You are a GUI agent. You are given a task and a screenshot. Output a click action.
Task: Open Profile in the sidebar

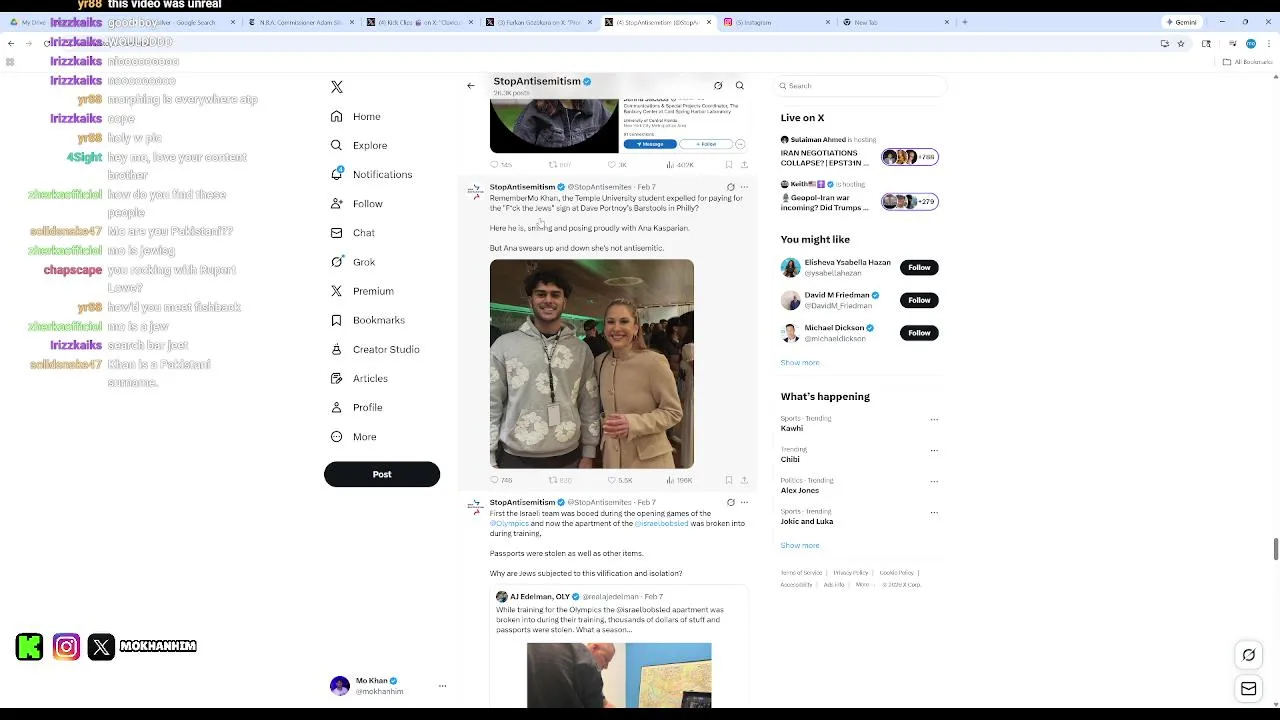tap(356, 407)
